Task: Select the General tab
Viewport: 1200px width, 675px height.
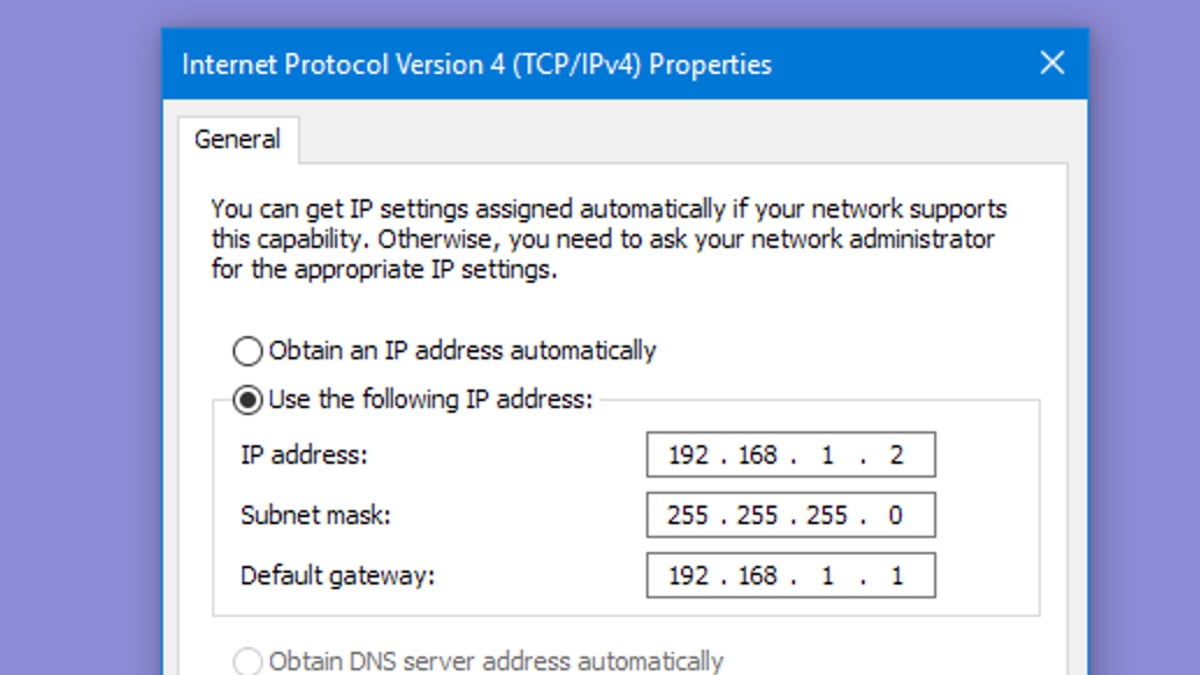Action: (x=237, y=139)
